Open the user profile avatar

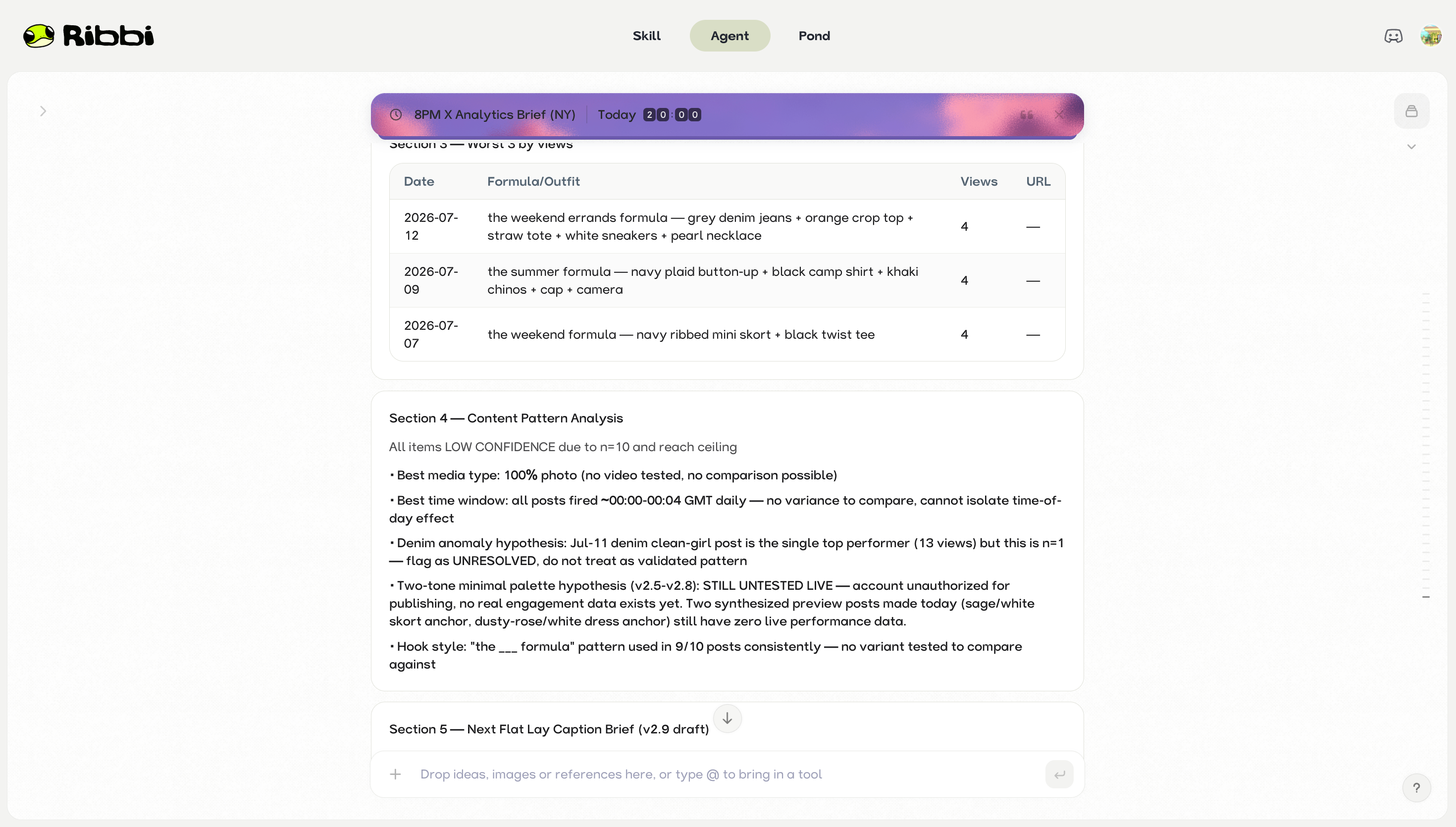tap(1430, 36)
